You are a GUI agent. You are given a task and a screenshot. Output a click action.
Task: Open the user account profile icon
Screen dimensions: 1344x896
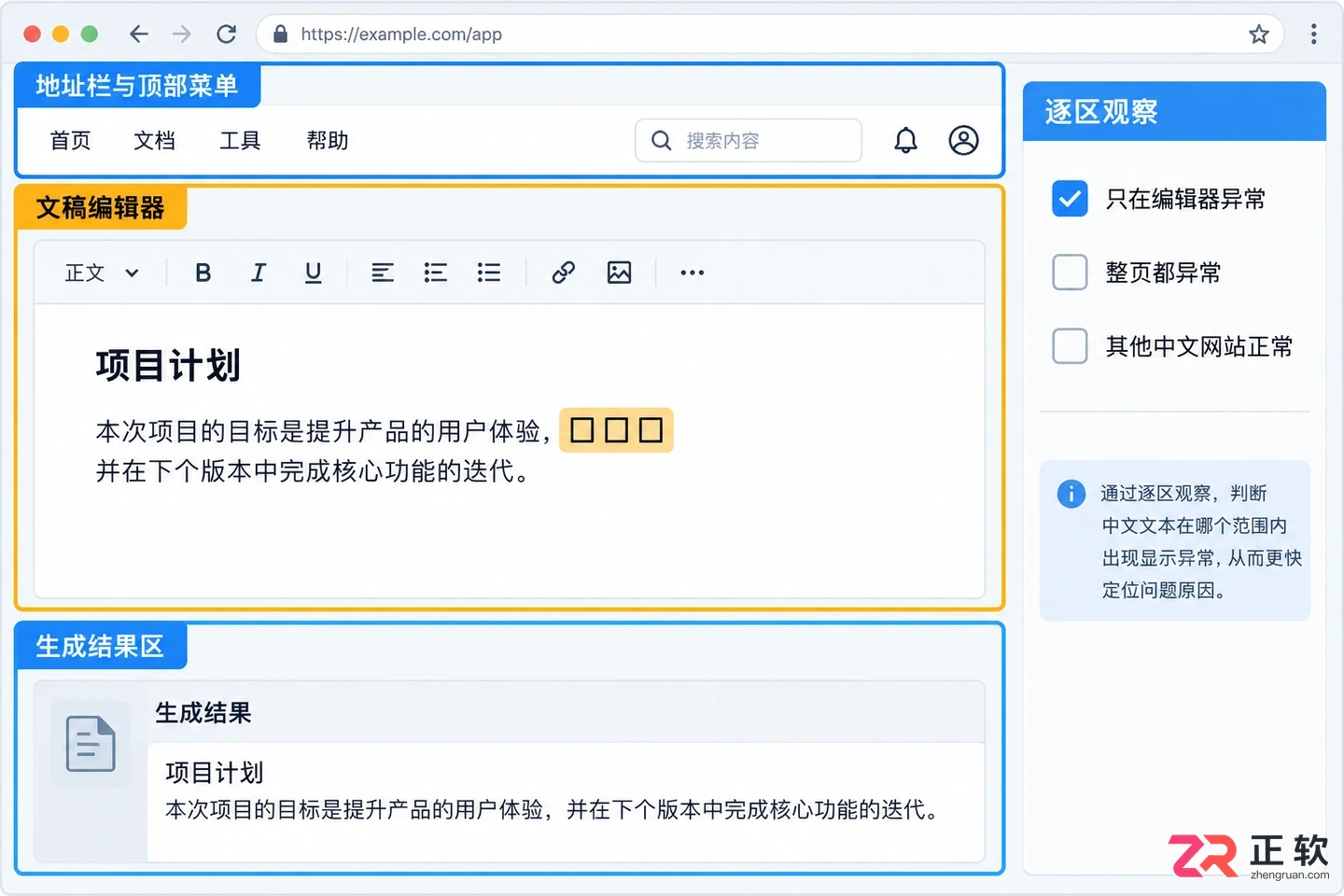[963, 140]
